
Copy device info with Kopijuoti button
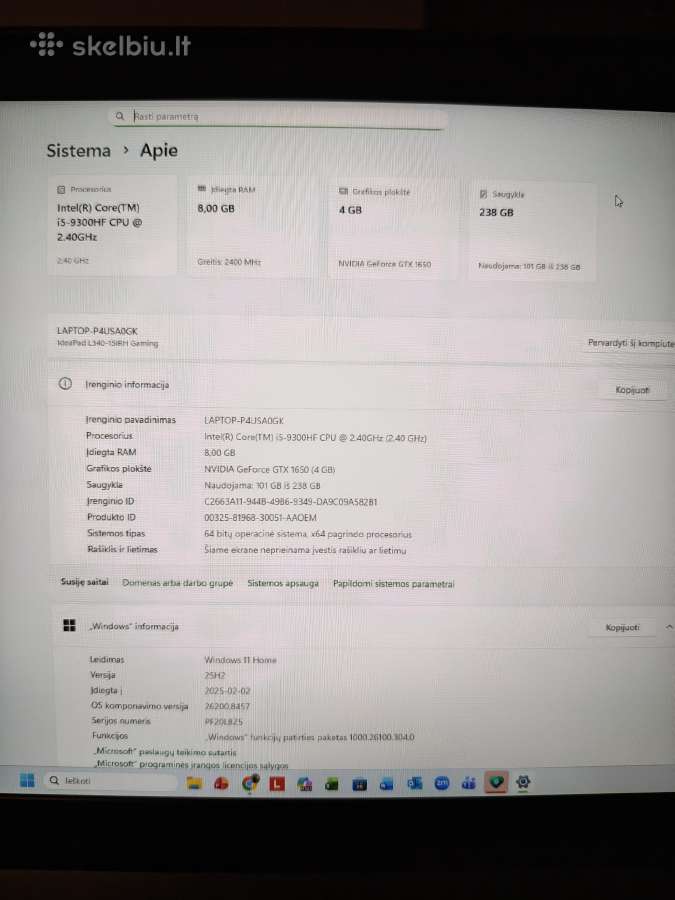pyautogui.click(x=632, y=390)
